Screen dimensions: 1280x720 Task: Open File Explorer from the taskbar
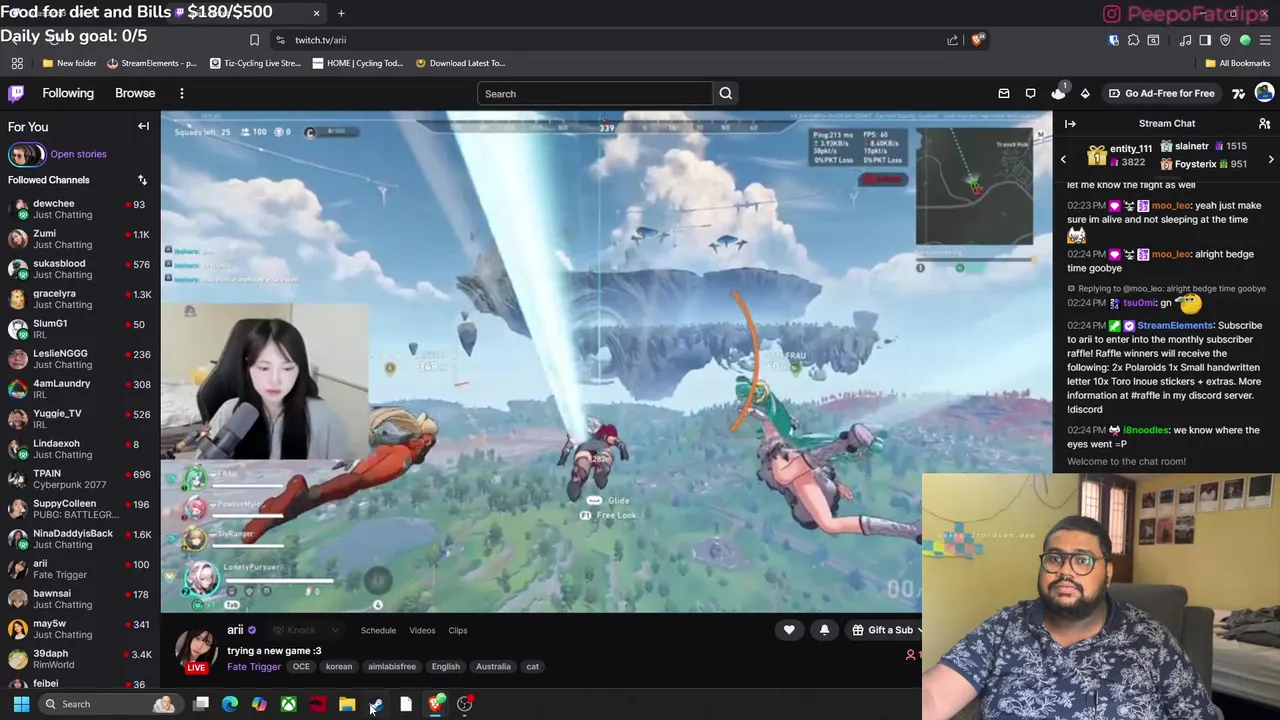347,704
